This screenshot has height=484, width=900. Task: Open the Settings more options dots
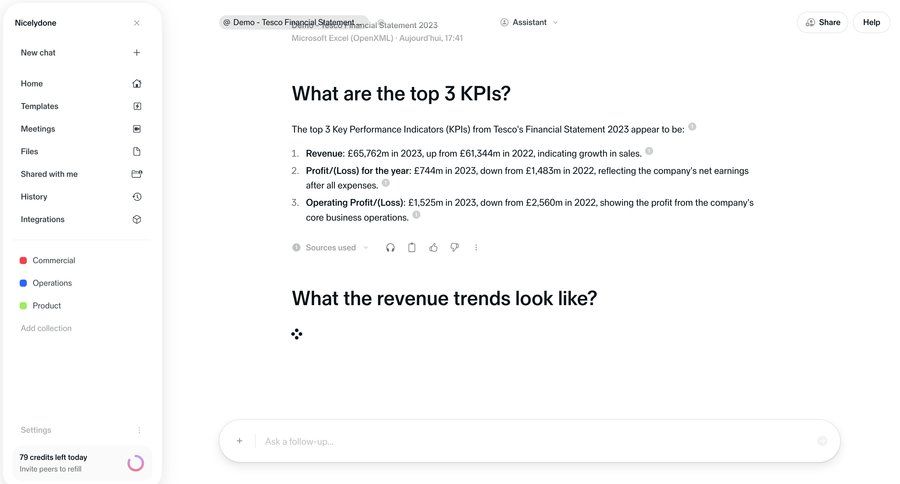pos(139,430)
